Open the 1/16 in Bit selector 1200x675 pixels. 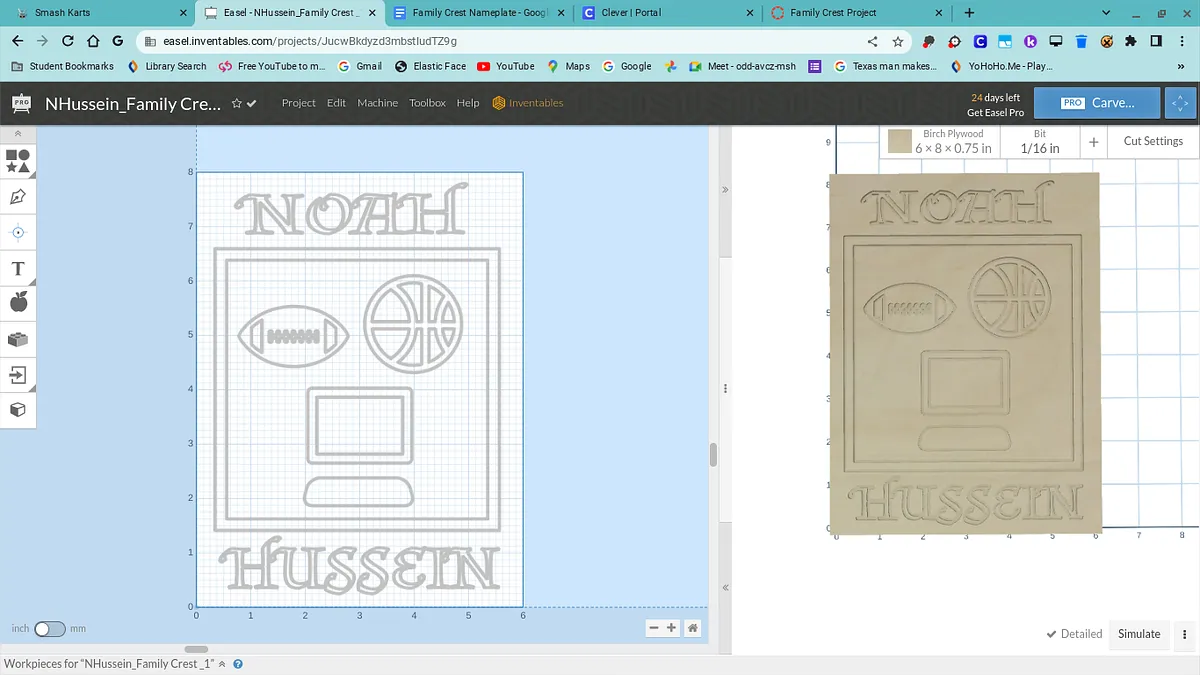1040,141
